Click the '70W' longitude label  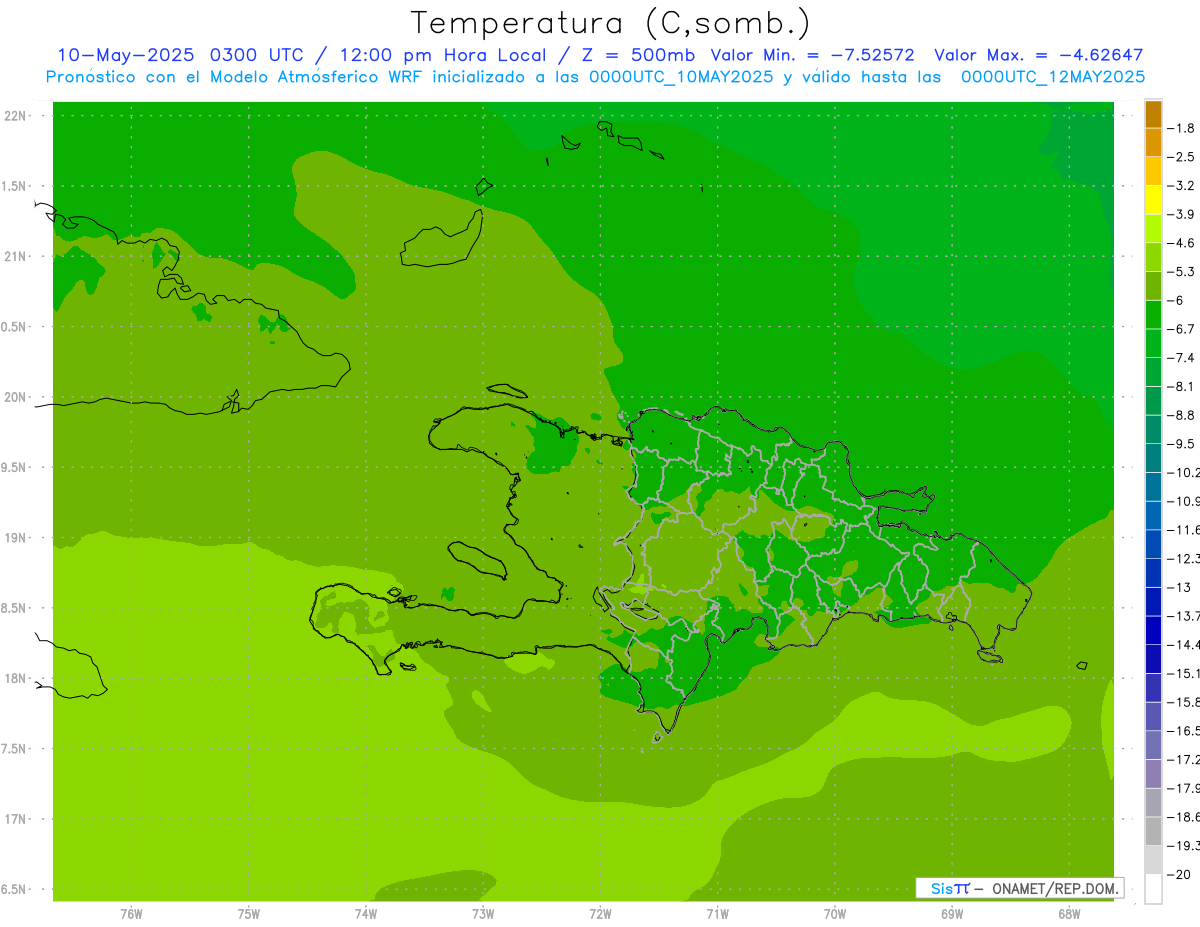click(834, 913)
